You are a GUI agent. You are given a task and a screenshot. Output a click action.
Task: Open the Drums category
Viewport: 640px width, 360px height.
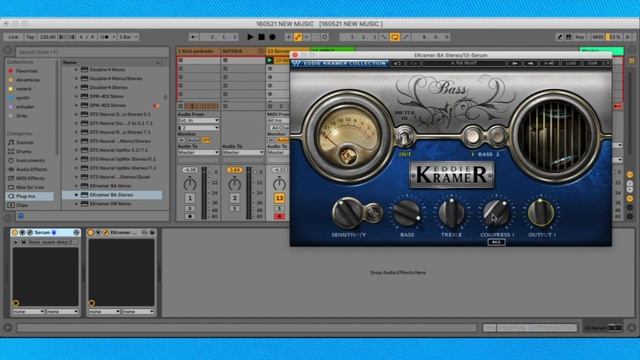point(23,151)
